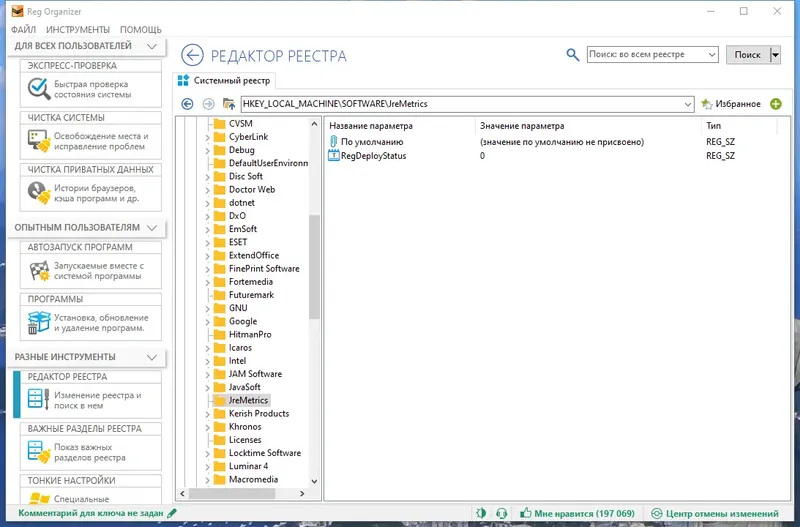
Task: Click the parent folder up icon
Action: (x=229, y=104)
